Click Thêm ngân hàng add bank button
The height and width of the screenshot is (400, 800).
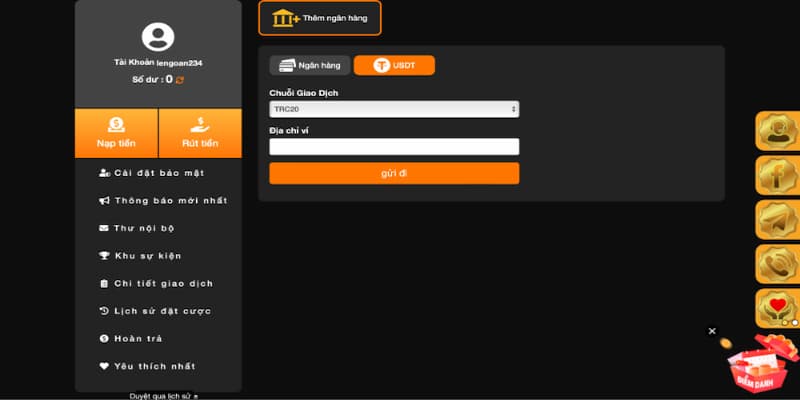coord(320,18)
